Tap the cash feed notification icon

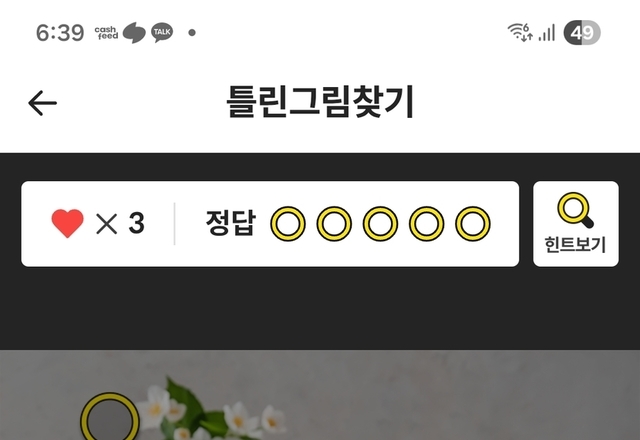[106, 33]
